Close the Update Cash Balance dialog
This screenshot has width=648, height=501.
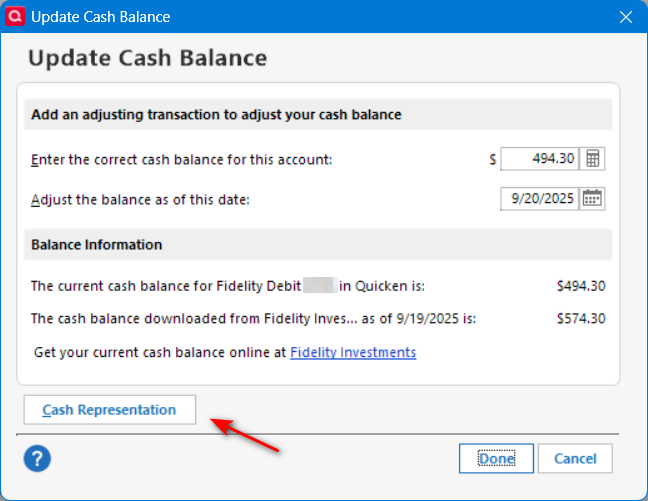click(x=626, y=17)
